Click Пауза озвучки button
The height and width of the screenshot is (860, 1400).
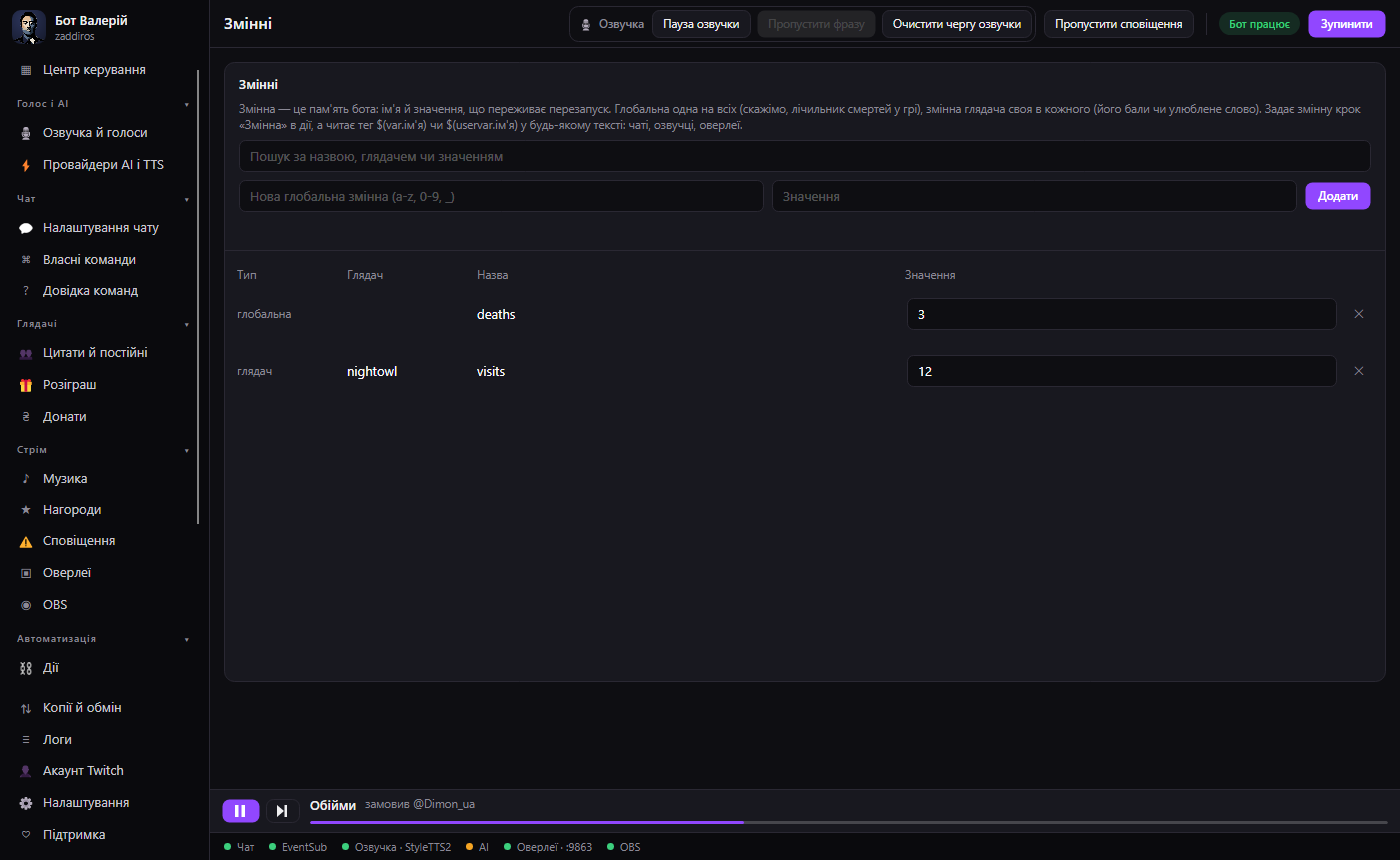(701, 24)
